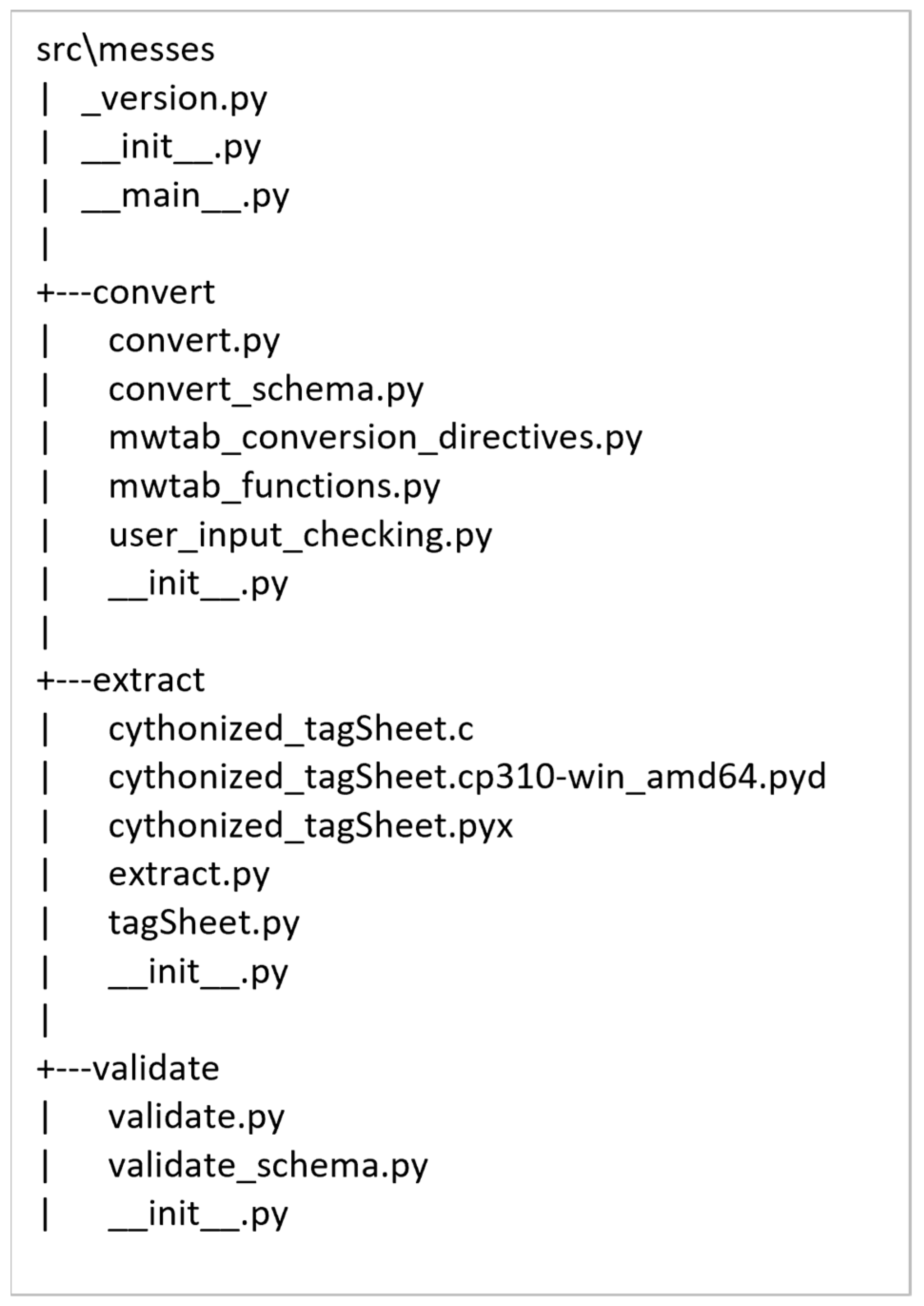The image size is (924, 1306).
Task: Open the __main__.py file
Action: pos(186,196)
